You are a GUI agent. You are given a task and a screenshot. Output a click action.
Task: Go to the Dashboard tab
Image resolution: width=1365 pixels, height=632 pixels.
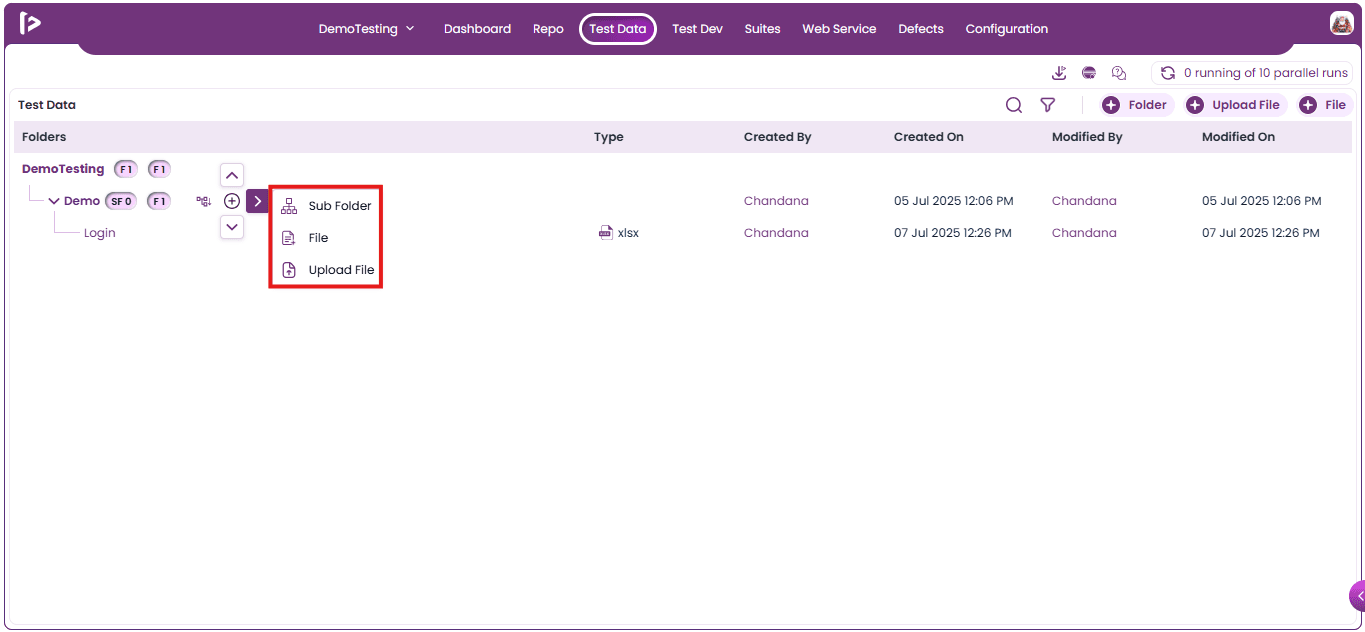click(477, 29)
